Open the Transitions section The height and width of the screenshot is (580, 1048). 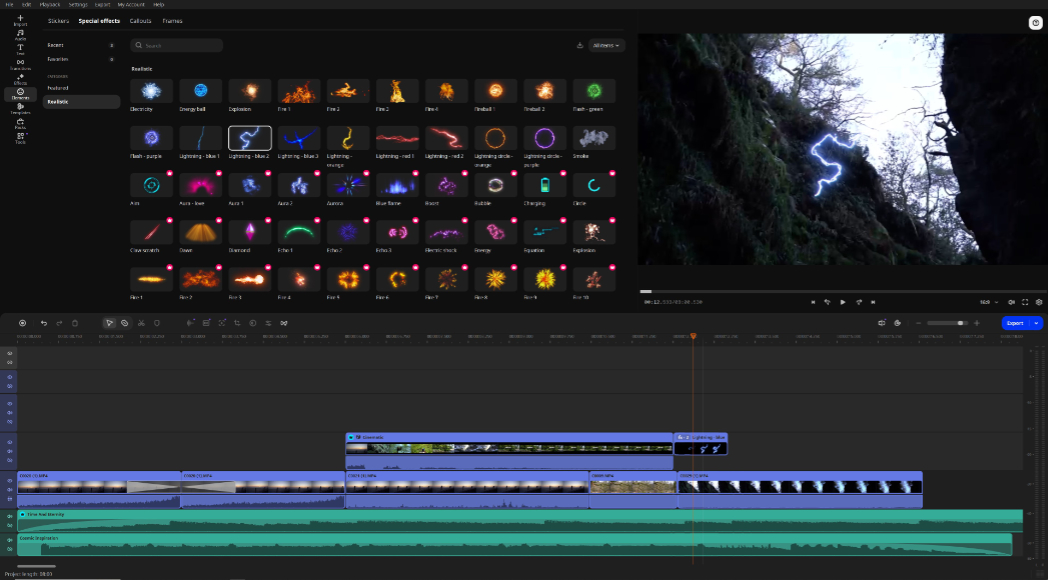pos(20,64)
